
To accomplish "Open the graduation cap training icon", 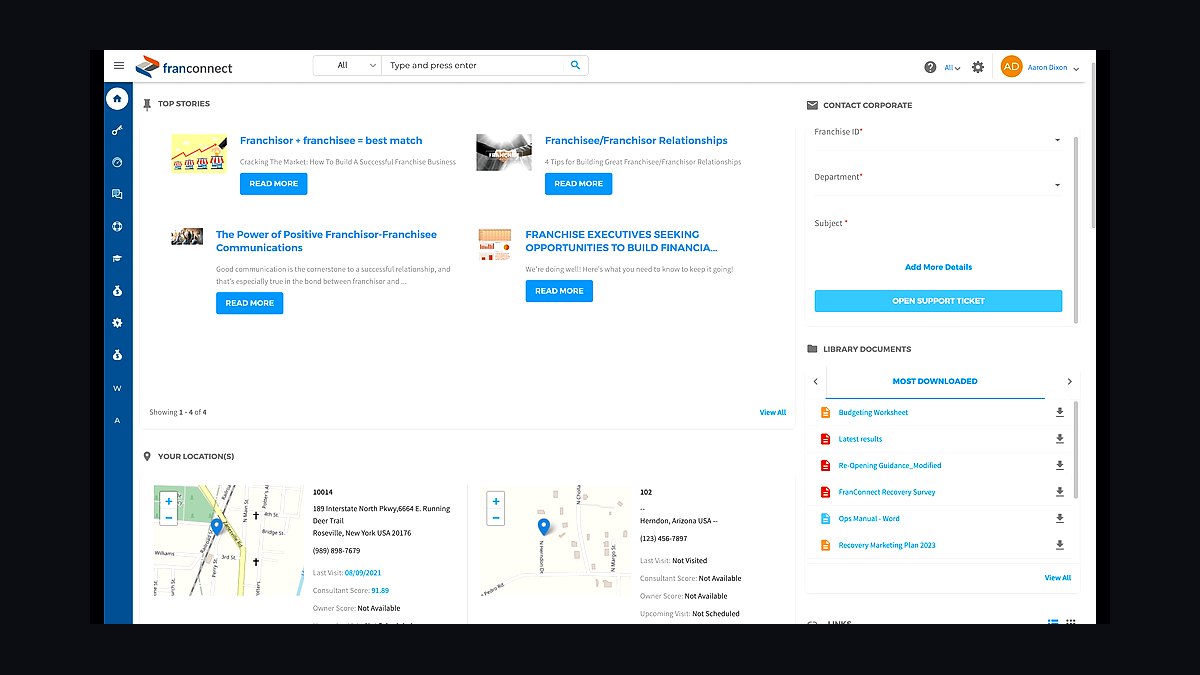I will tap(118, 258).
